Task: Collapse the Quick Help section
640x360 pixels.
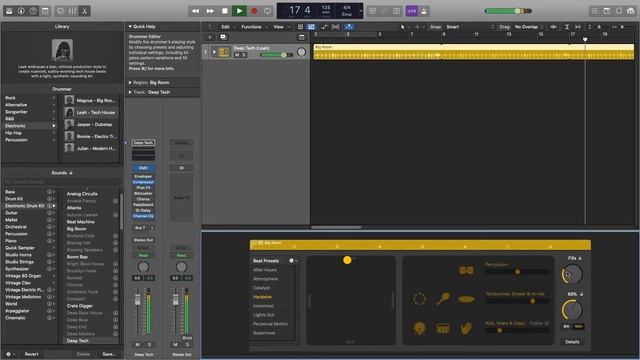Action: (130, 27)
